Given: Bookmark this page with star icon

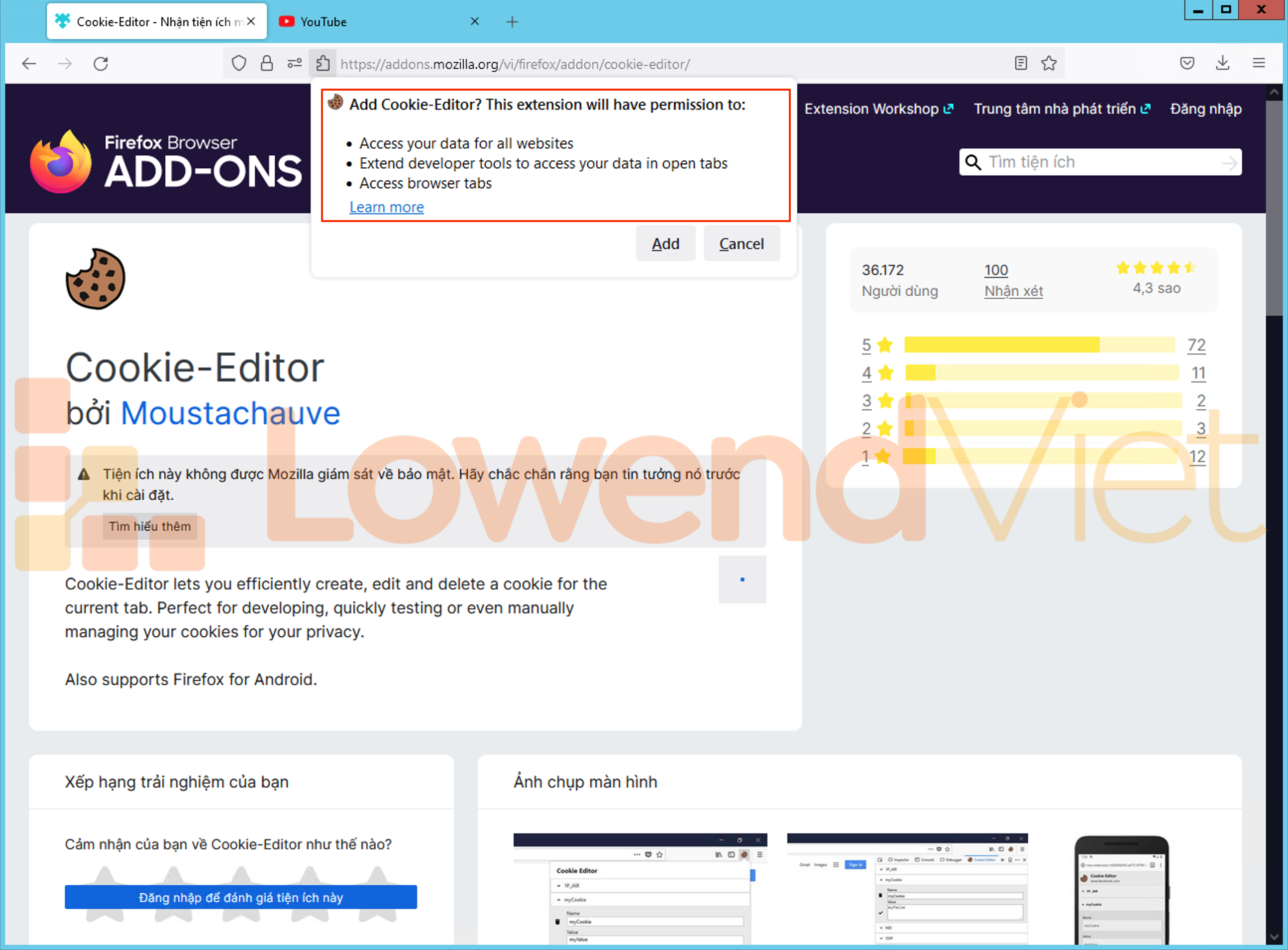Looking at the screenshot, I should pyautogui.click(x=1049, y=63).
